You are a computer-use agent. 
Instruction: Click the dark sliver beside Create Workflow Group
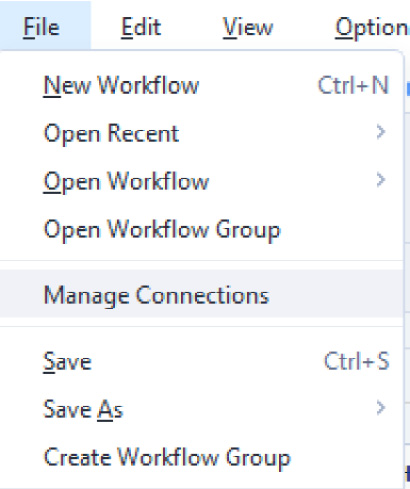[x=408, y=473]
